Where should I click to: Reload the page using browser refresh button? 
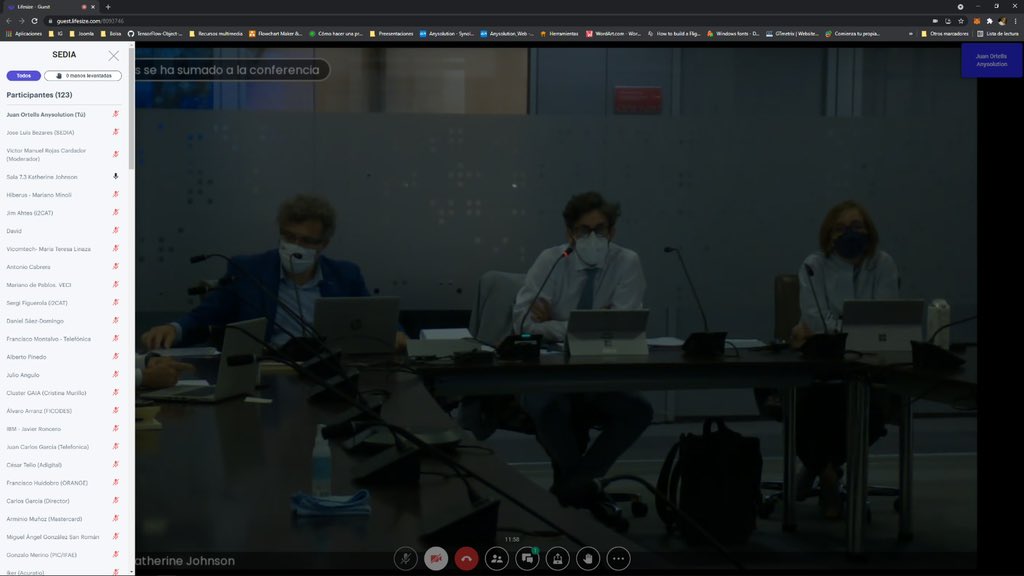(x=34, y=21)
